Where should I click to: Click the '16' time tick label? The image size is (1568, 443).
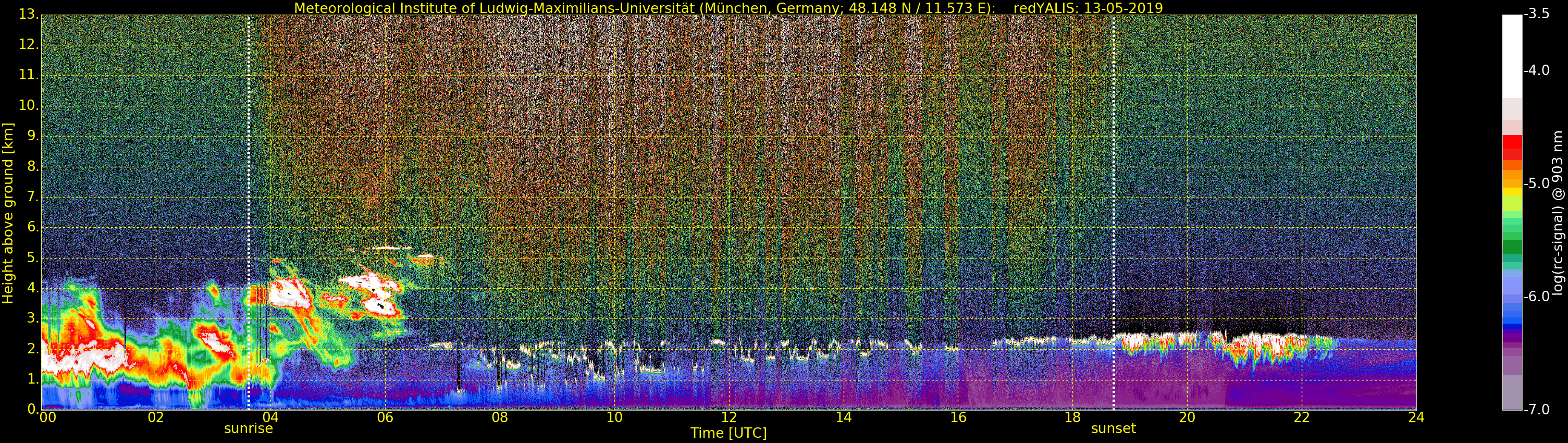(x=958, y=417)
